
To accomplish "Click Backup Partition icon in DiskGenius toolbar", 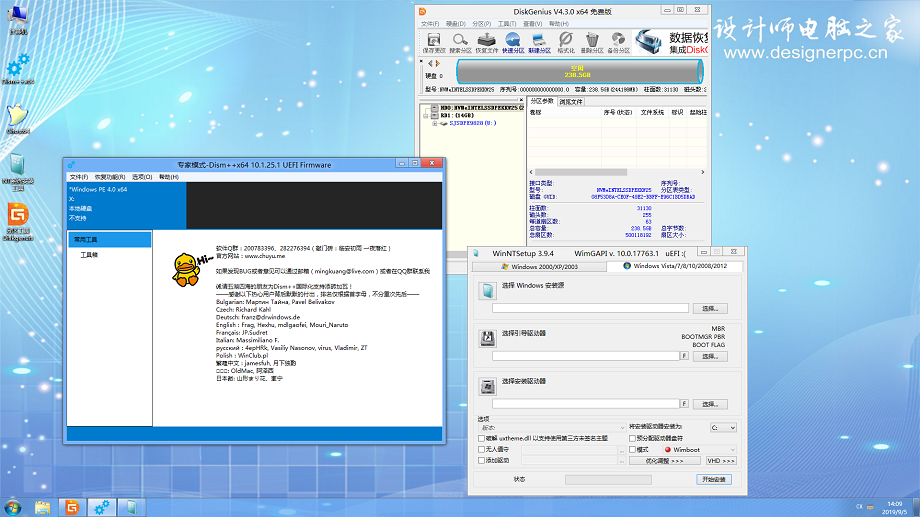I will pos(618,42).
